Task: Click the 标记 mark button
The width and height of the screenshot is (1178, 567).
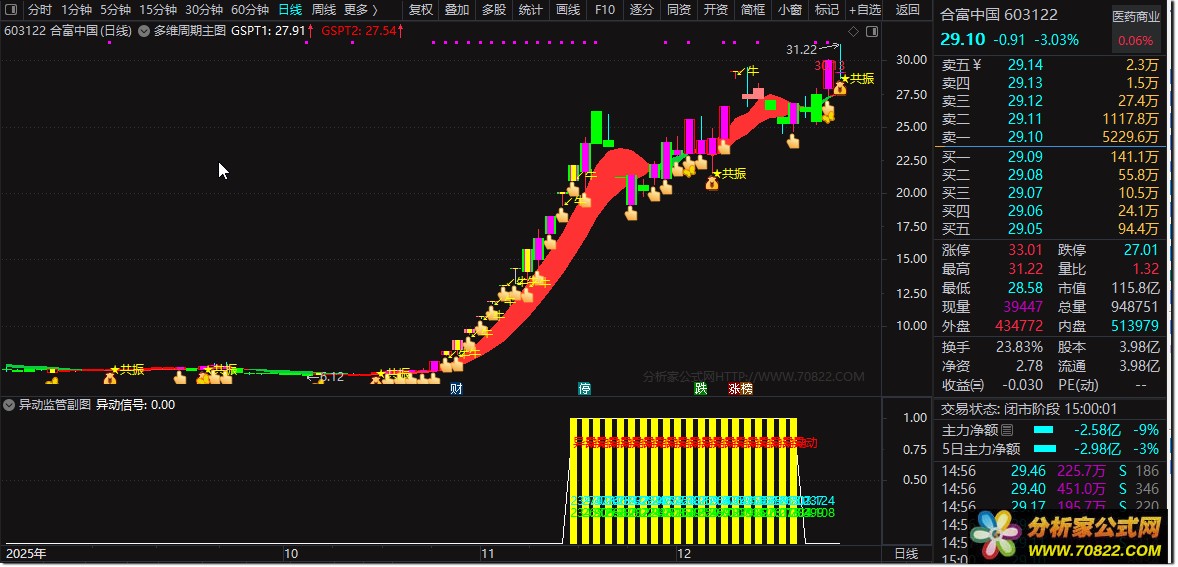Action: tap(826, 10)
